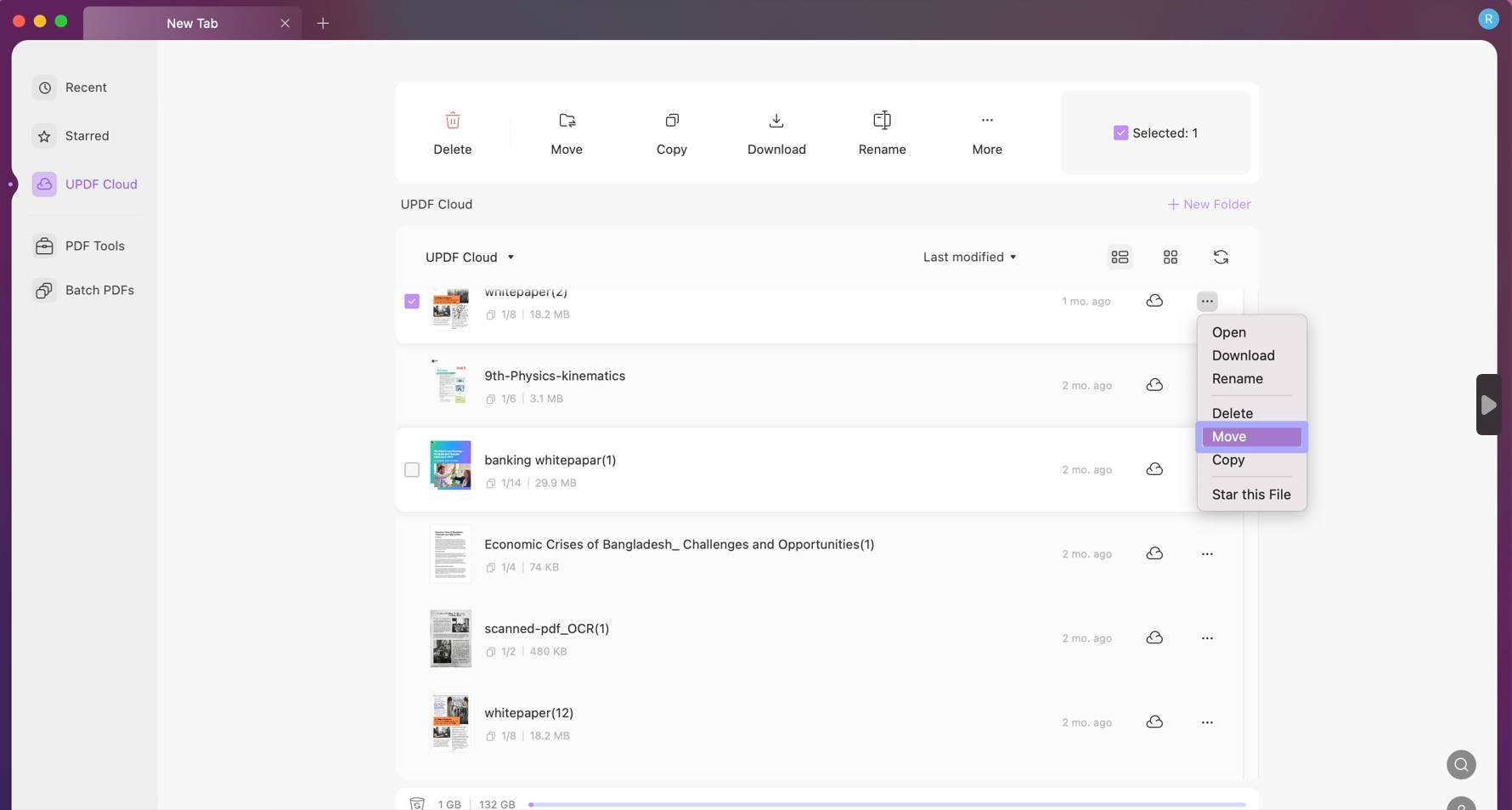Delete the selected file using the toolbar
Viewport: 1512px width, 810px height.
[x=453, y=133]
